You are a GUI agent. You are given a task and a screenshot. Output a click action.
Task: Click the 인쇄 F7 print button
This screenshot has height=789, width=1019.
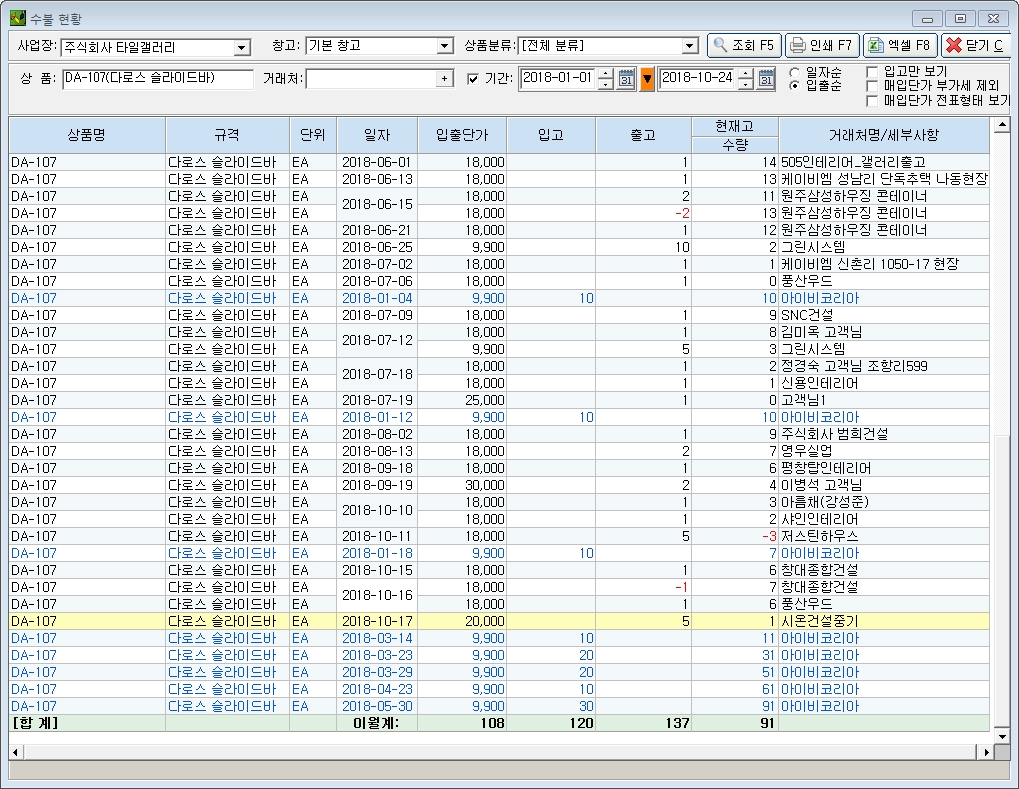tap(822, 45)
